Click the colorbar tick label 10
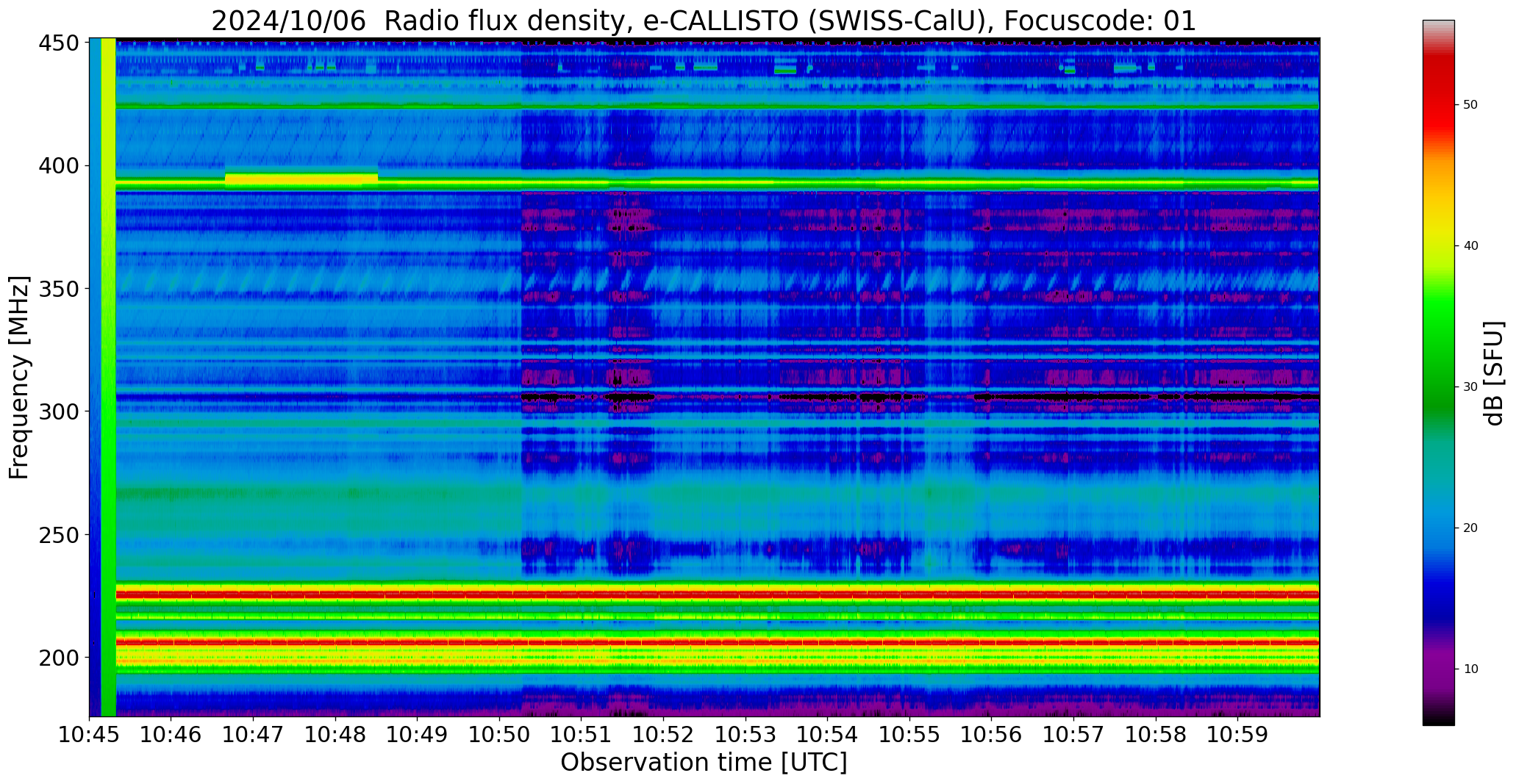Viewport: 1516px width, 784px height. pos(1470,669)
